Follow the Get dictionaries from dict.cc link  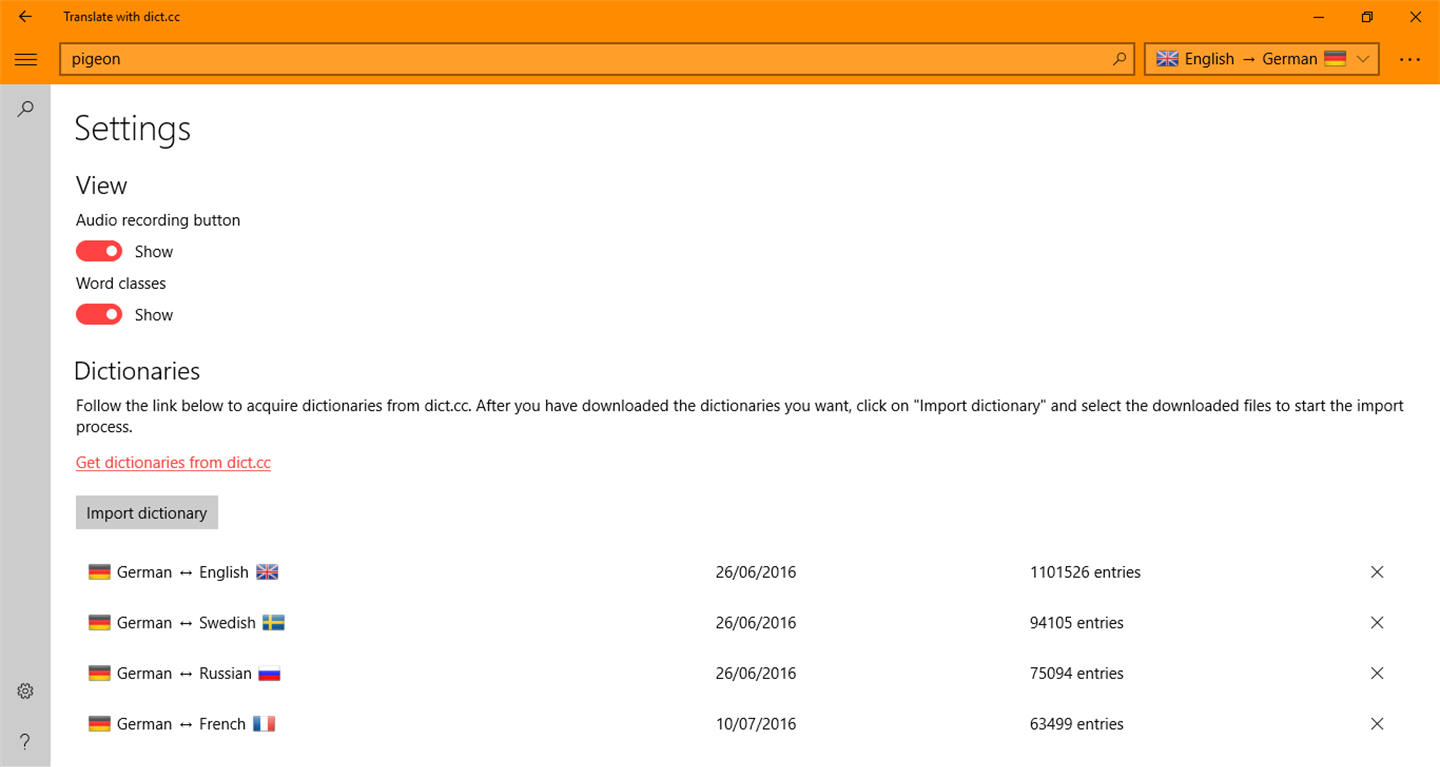tap(173, 462)
